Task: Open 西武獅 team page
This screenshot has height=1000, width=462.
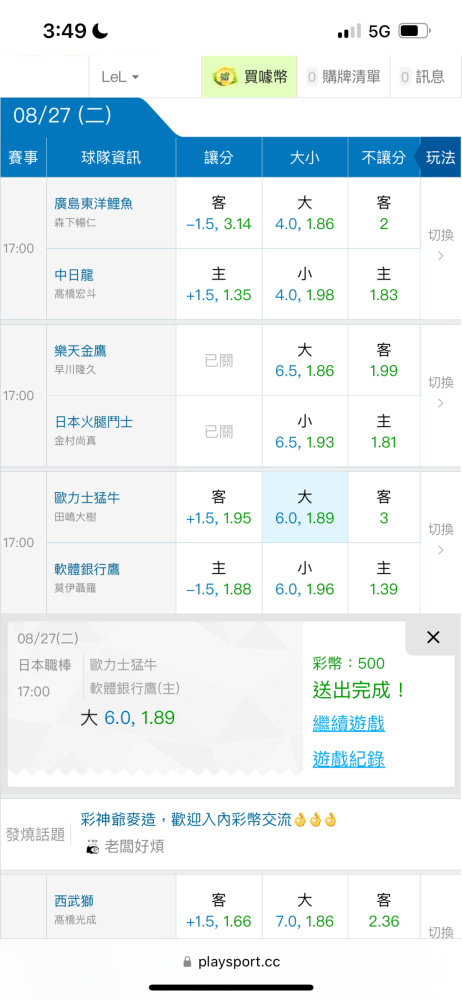Action: coord(74,901)
